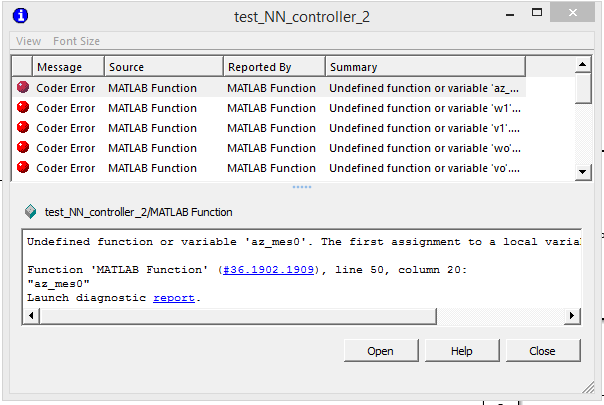
Task: Follow the #36.1902.1909 code link
Action: tap(268, 270)
